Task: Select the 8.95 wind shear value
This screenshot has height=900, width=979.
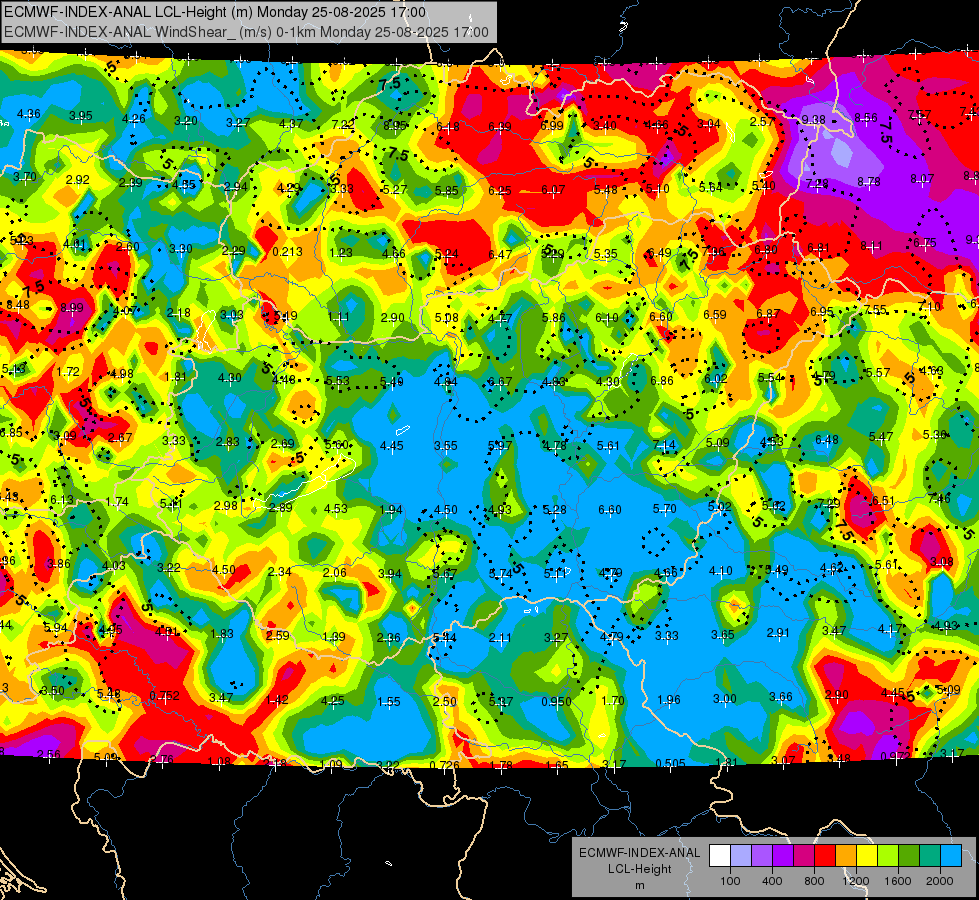Action: (x=395, y=125)
